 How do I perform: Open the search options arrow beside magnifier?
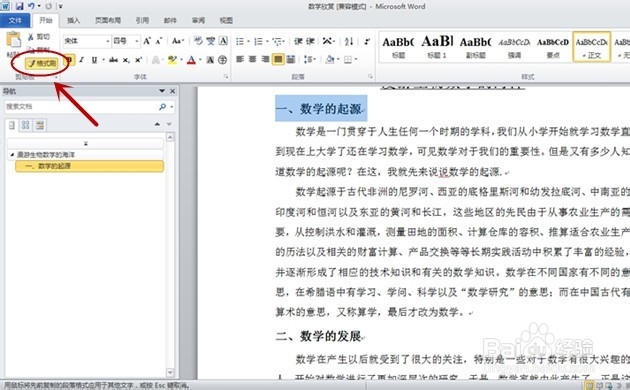(172, 107)
